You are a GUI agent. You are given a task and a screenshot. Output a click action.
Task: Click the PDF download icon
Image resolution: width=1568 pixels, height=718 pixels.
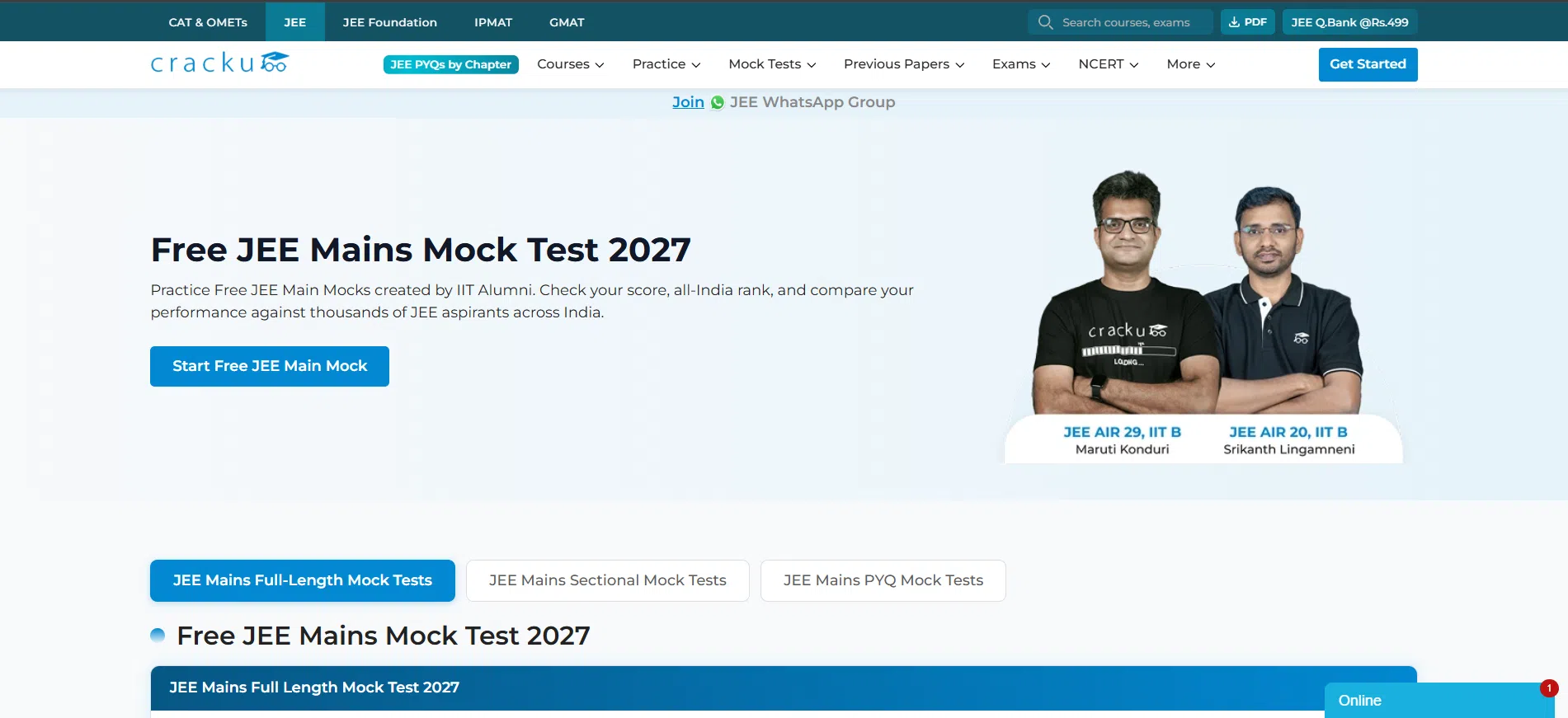1234,22
